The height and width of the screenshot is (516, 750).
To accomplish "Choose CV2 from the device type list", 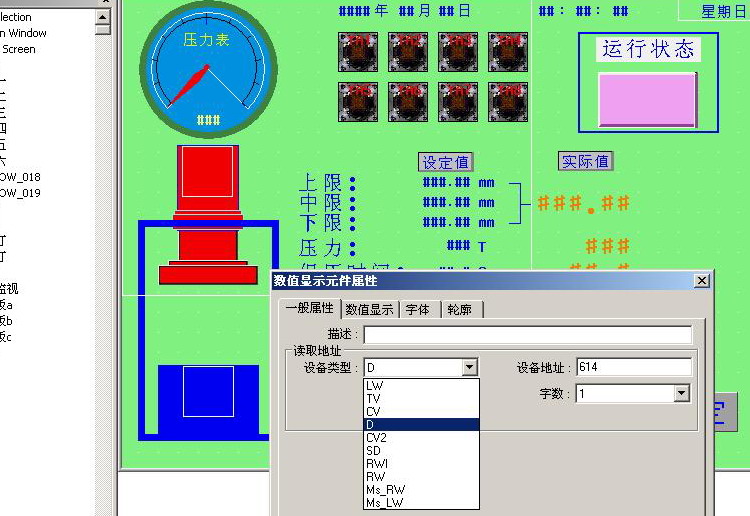I will [x=377, y=438].
